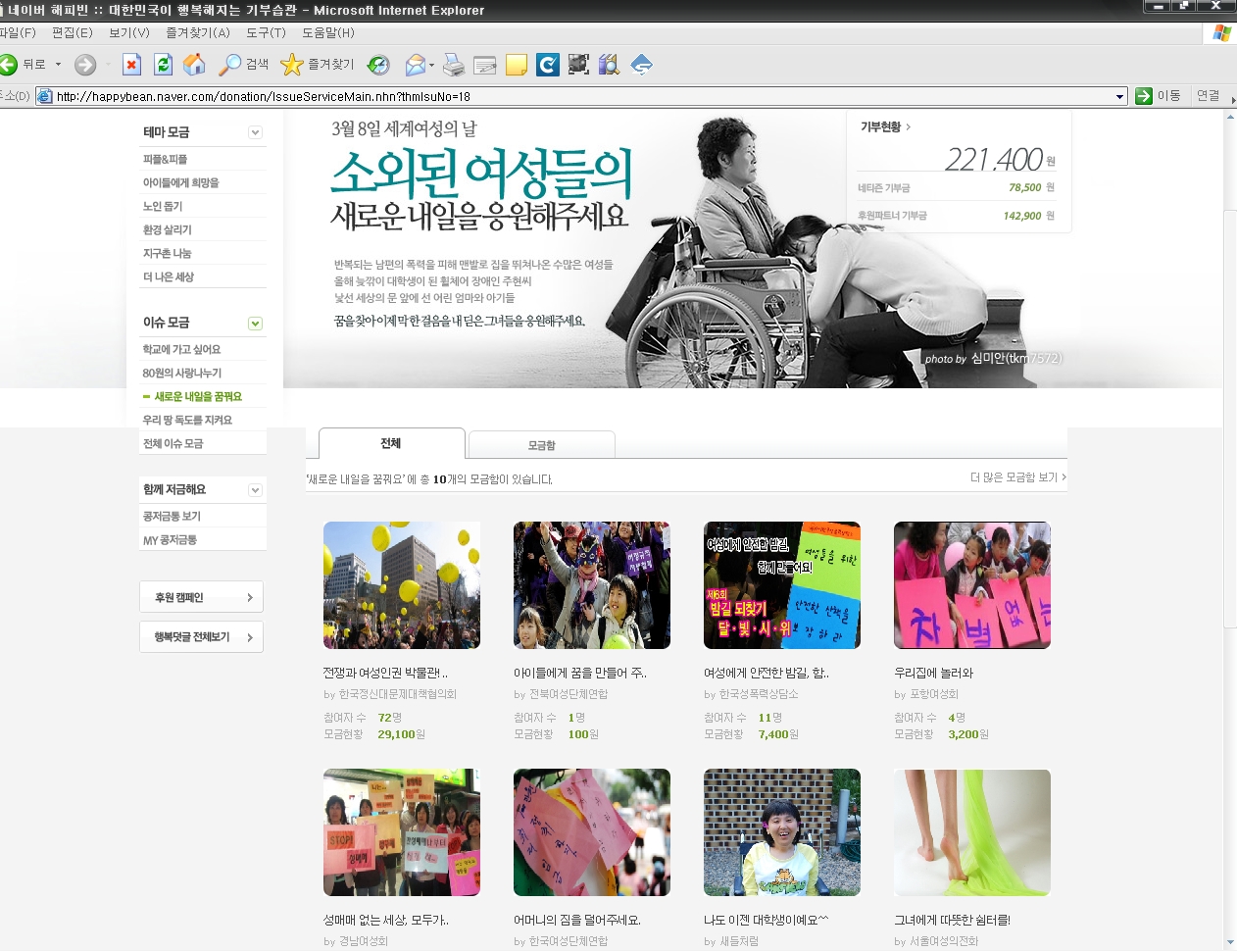
Task: Expand the address bar dropdown arrow
Action: click(x=1120, y=96)
